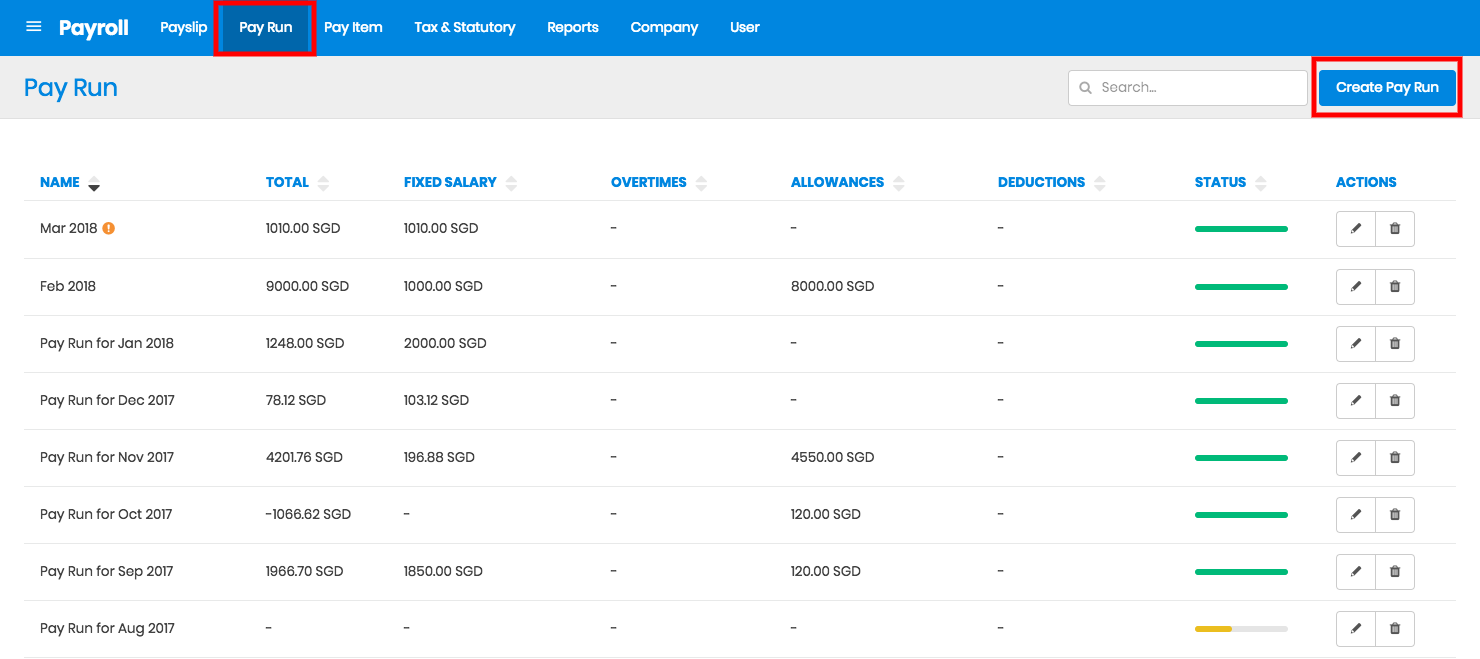The width and height of the screenshot is (1480, 659).
Task: Click the Actions column header
Action: click(x=1366, y=182)
